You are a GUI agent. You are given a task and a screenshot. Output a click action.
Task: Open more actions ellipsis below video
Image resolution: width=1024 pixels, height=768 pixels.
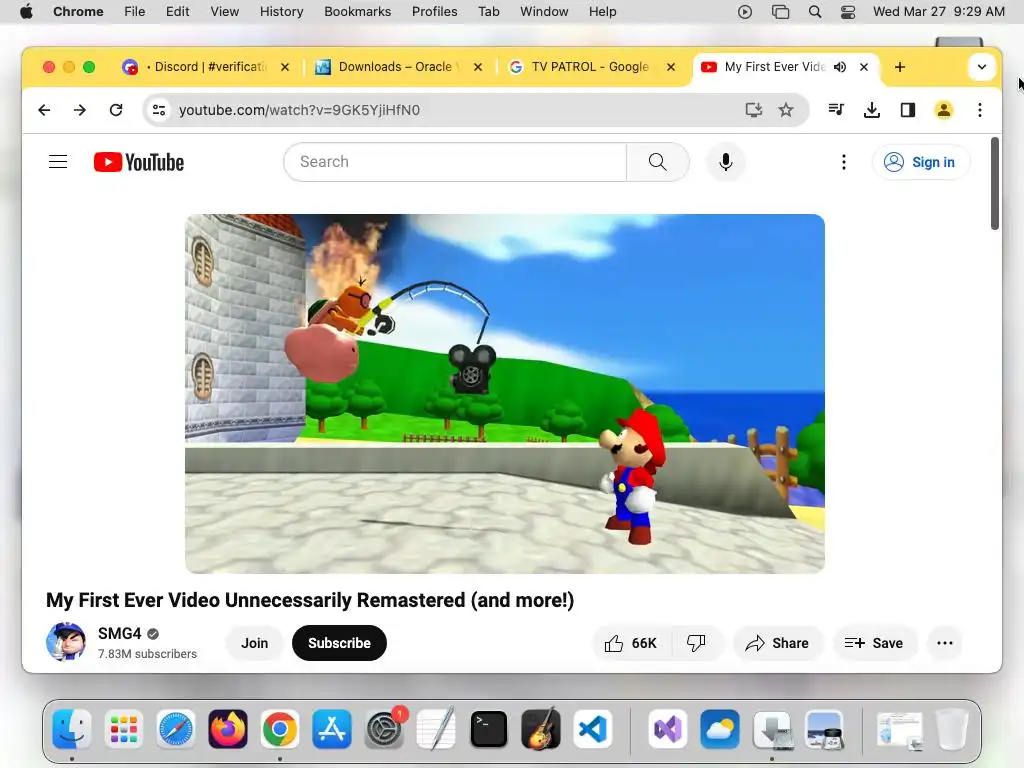[x=944, y=643]
